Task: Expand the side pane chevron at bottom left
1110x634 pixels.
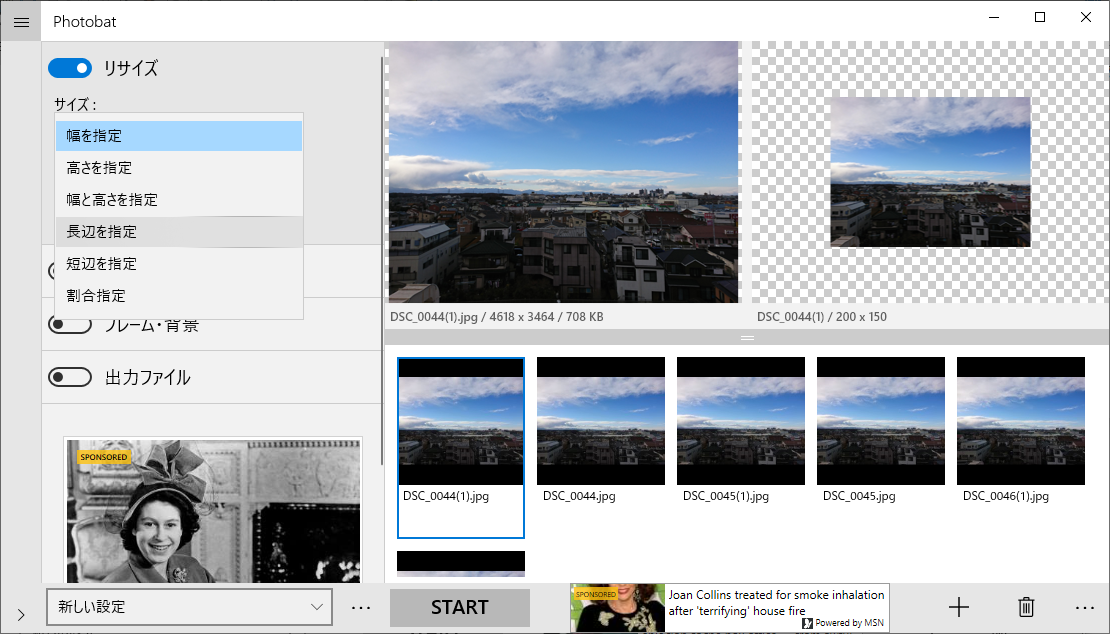Action: click(21, 615)
